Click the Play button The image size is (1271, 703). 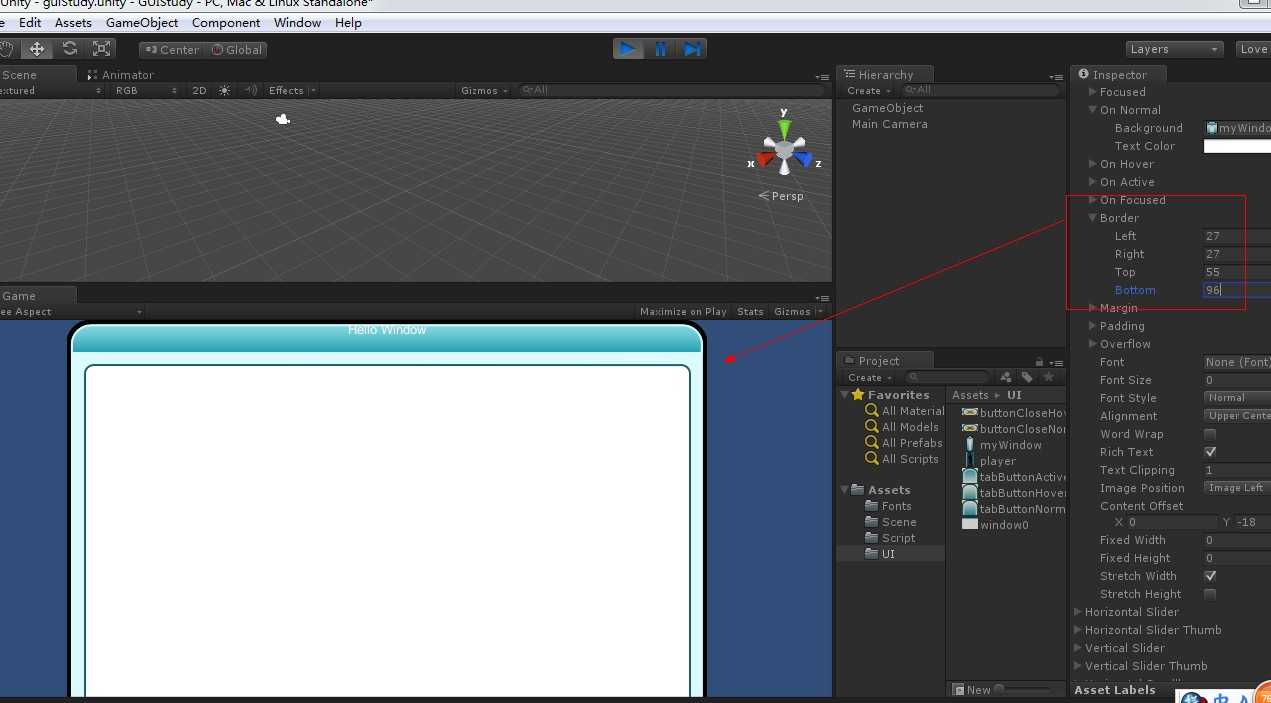coord(628,48)
